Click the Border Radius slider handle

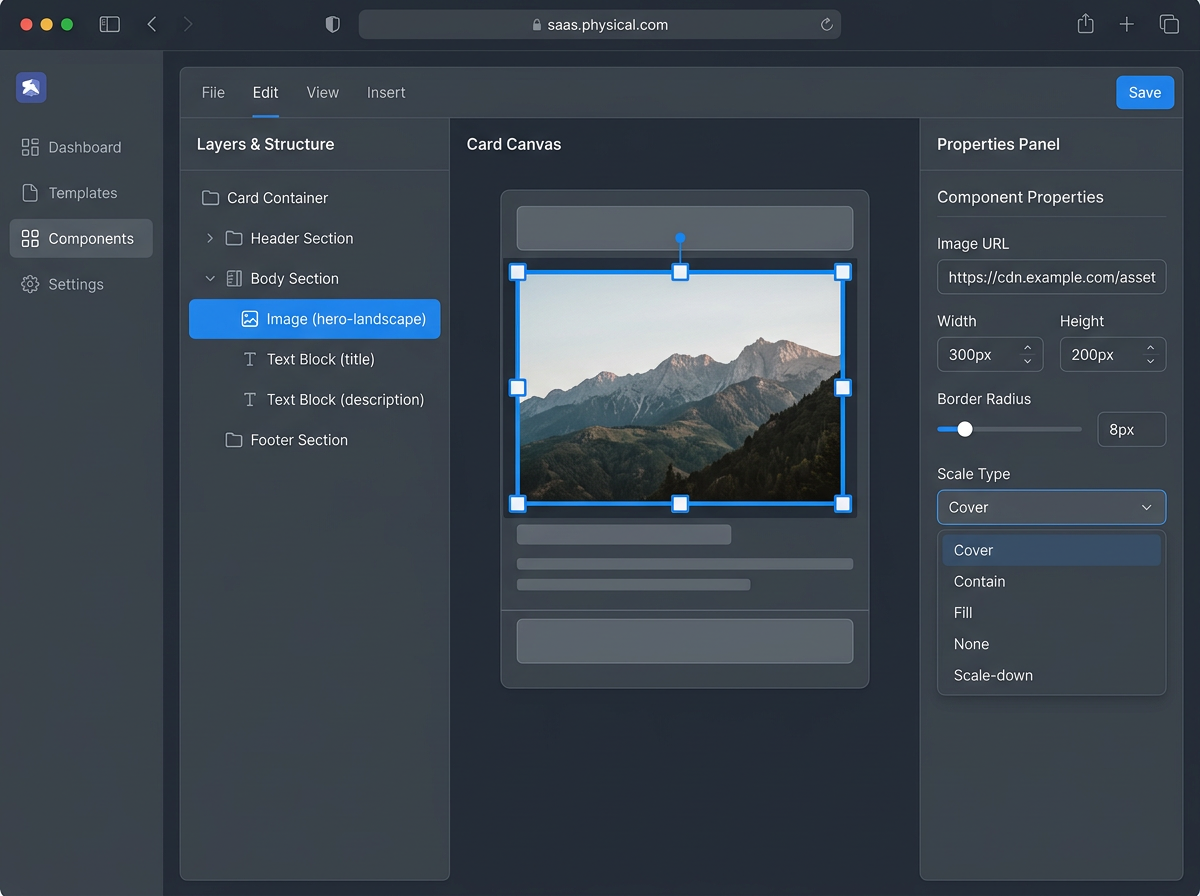pos(965,429)
